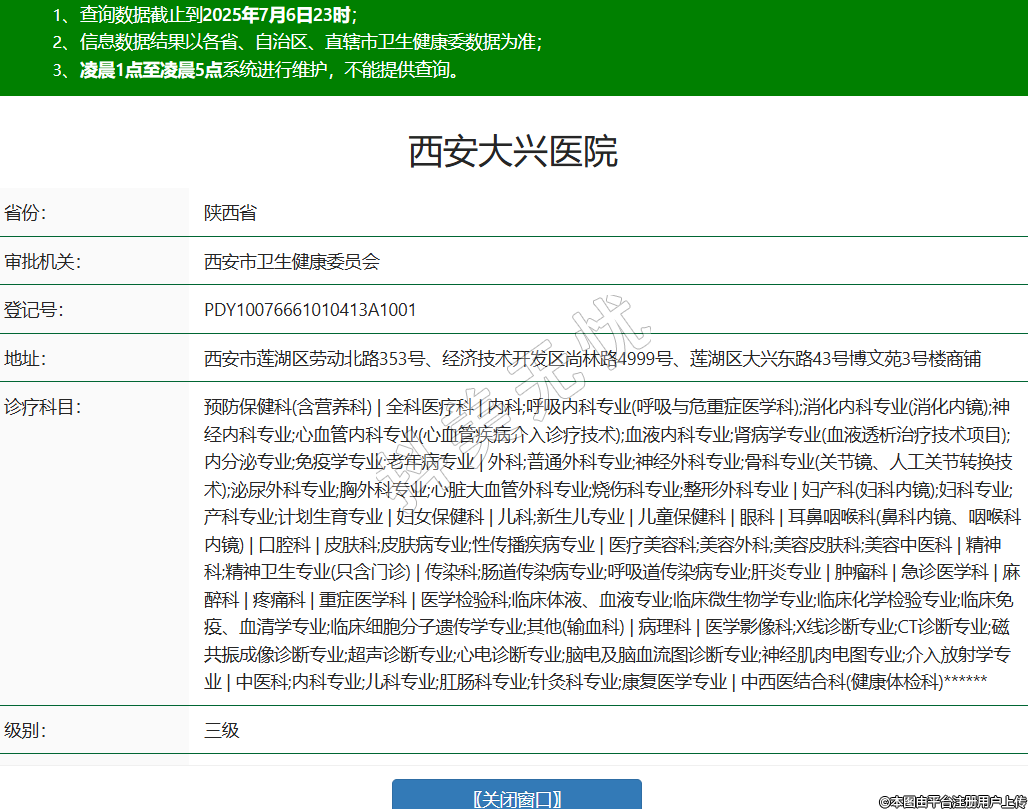Select the 级别 field label
The image size is (1028, 809).
(x=25, y=730)
